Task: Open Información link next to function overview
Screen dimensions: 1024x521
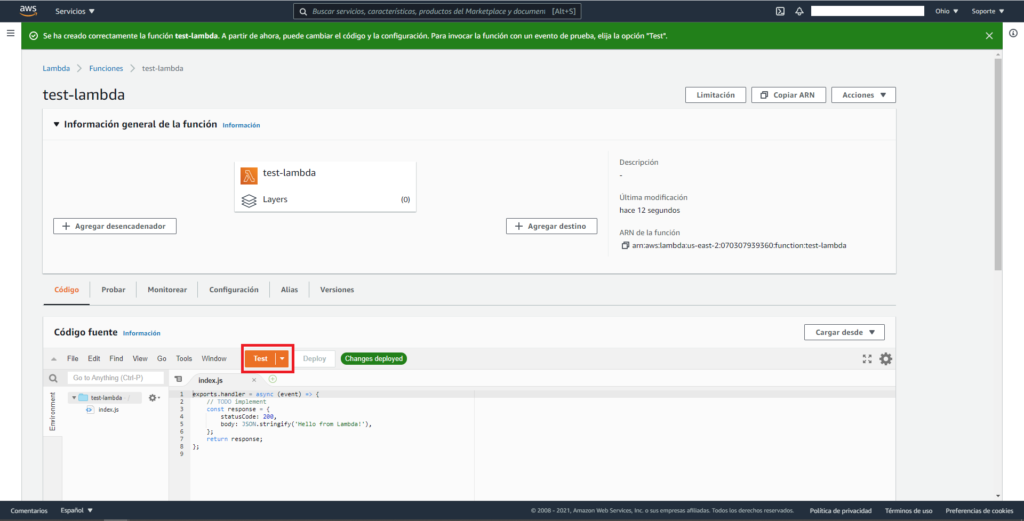Action: point(241,125)
